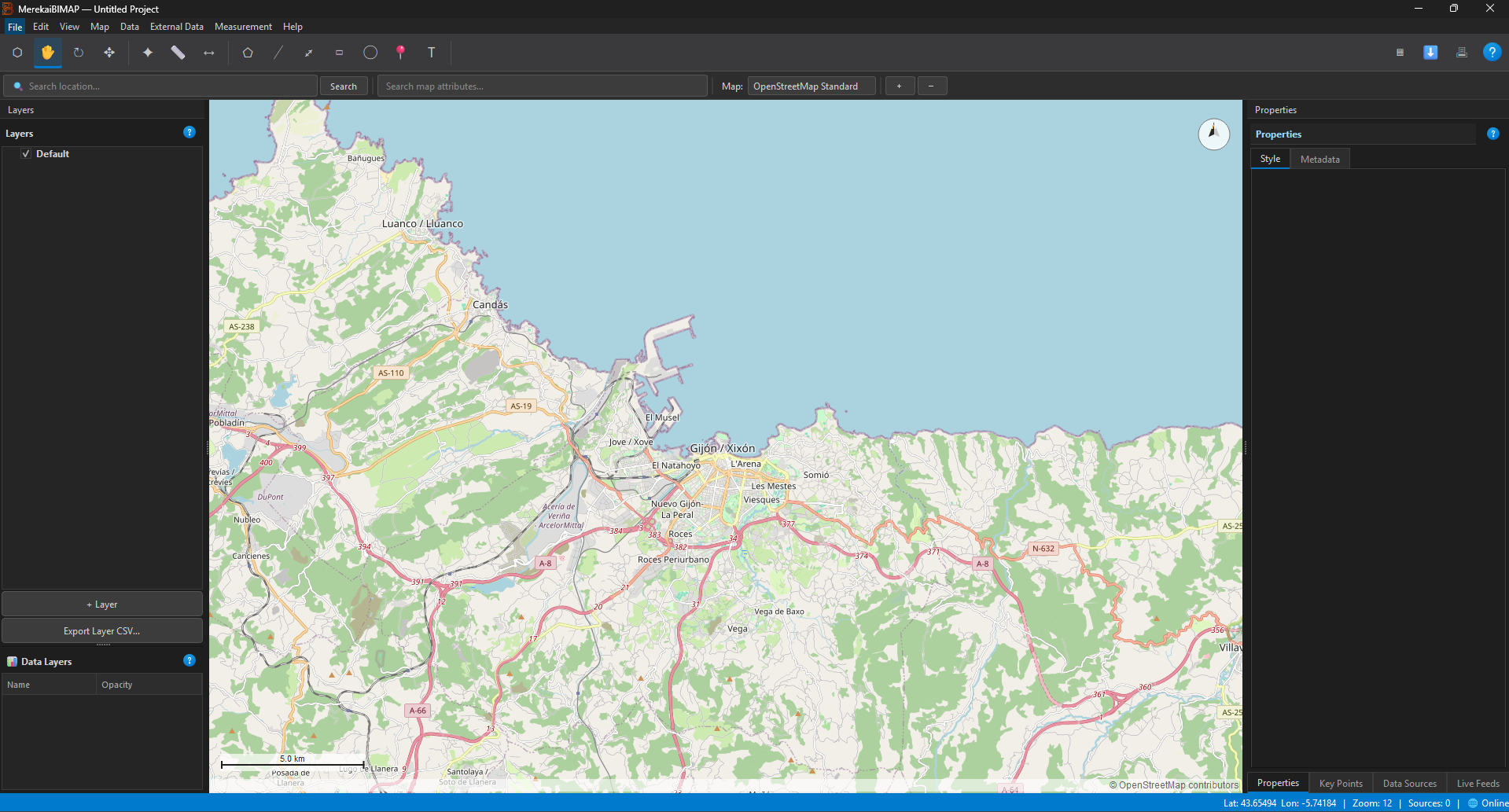1509x812 pixels.
Task: Switch to the Metadata tab
Action: (1319, 159)
